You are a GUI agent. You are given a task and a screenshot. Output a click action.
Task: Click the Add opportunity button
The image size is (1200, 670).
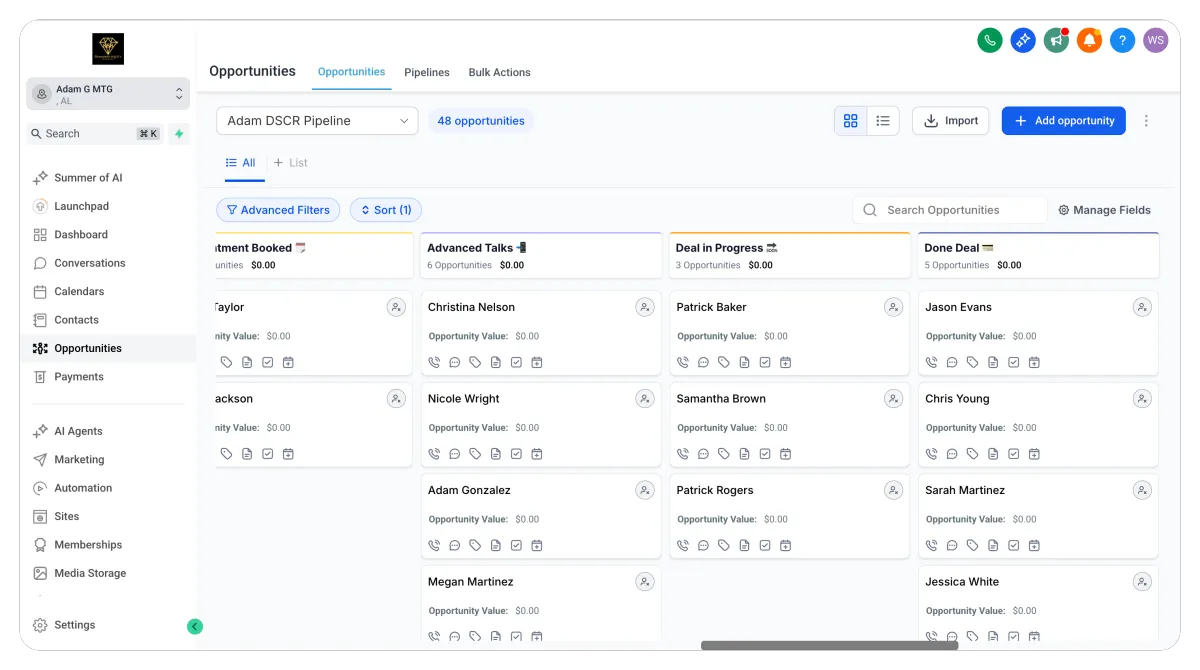click(1063, 121)
